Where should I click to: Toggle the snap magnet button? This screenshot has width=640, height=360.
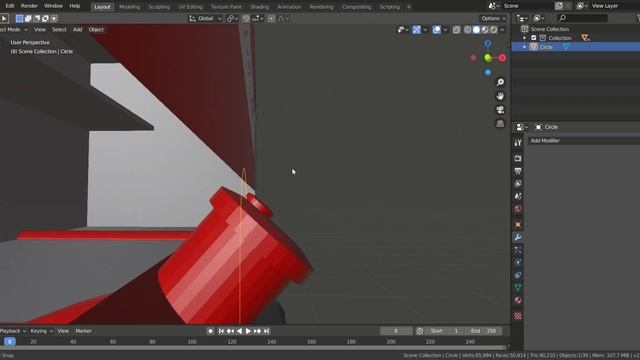[246, 18]
